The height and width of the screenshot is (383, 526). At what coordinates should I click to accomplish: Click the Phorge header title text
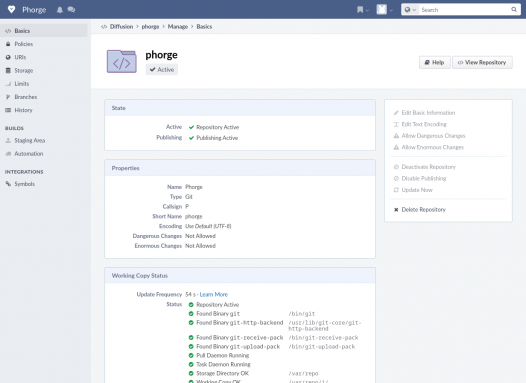tap(34, 10)
